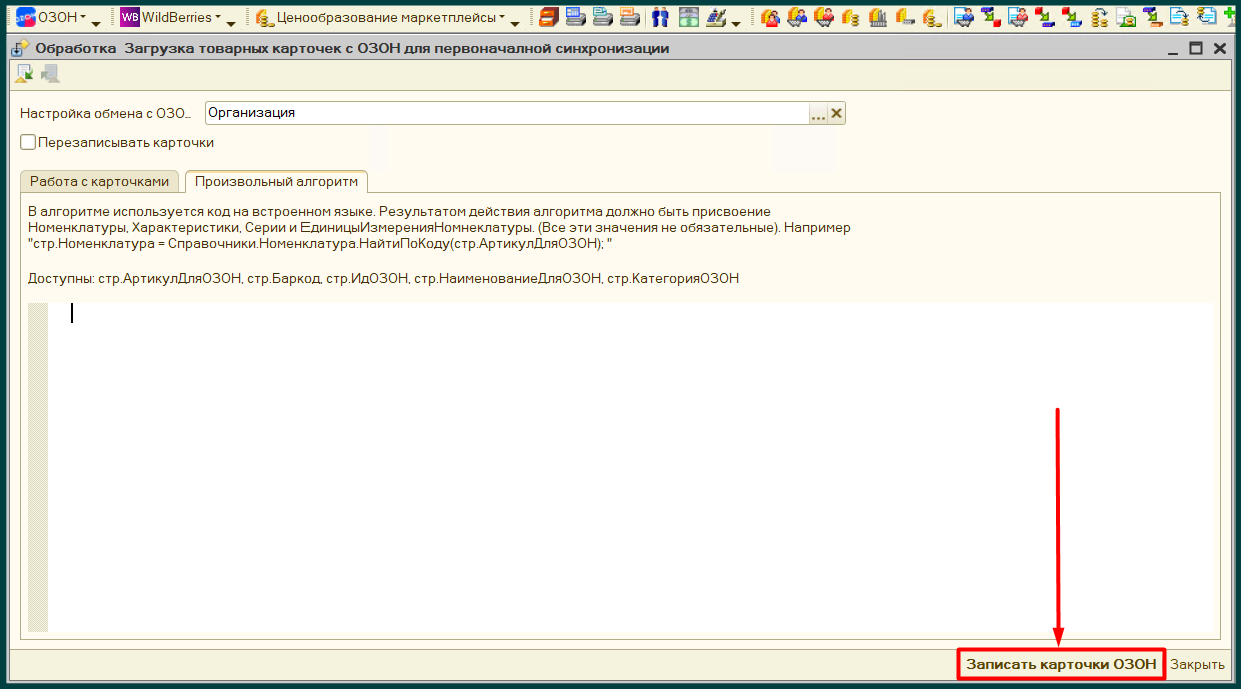Open selection with the ellipsis button
The width and height of the screenshot is (1241, 689).
click(x=818, y=114)
